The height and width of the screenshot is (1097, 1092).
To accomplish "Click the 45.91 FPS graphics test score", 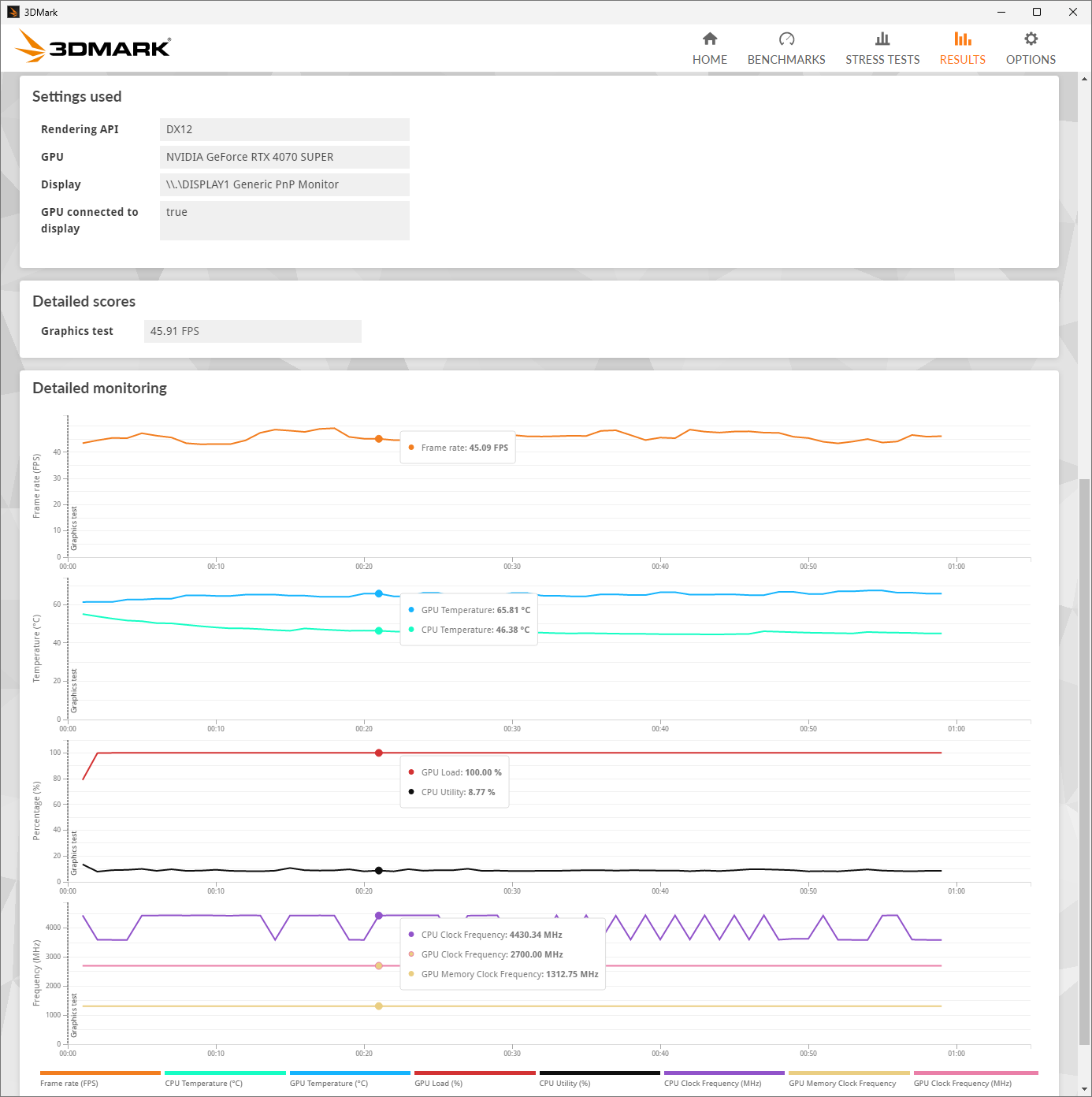I will point(253,331).
